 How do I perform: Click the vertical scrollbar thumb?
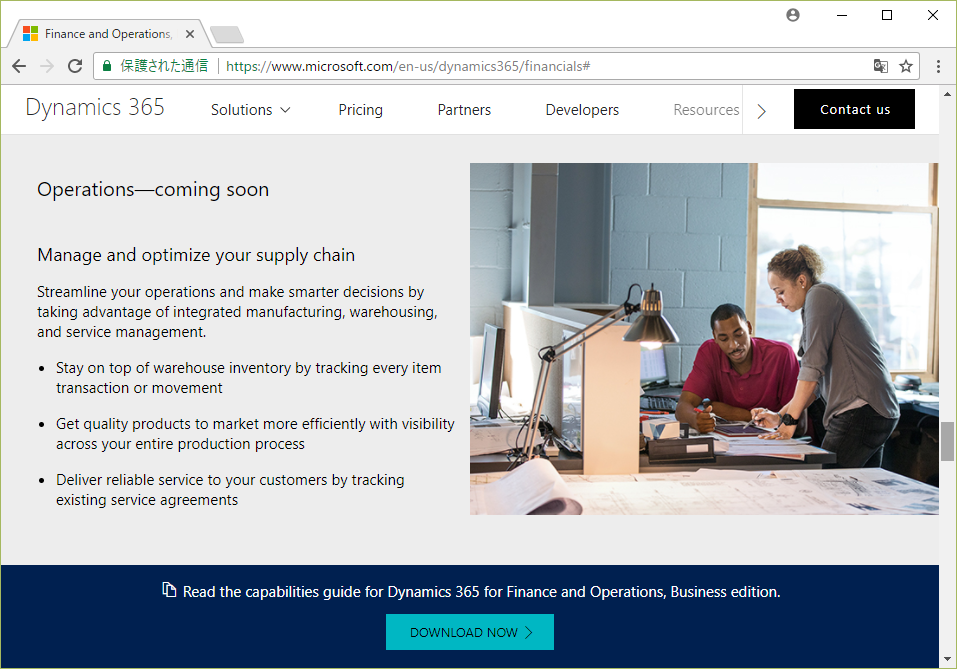pos(947,441)
